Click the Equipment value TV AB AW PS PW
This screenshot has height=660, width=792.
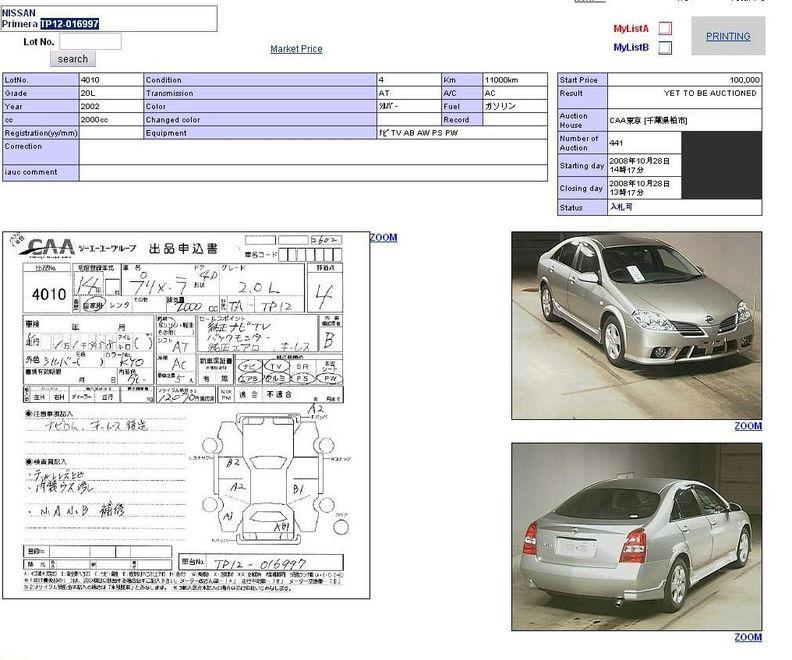pyautogui.click(x=418, y=133)
